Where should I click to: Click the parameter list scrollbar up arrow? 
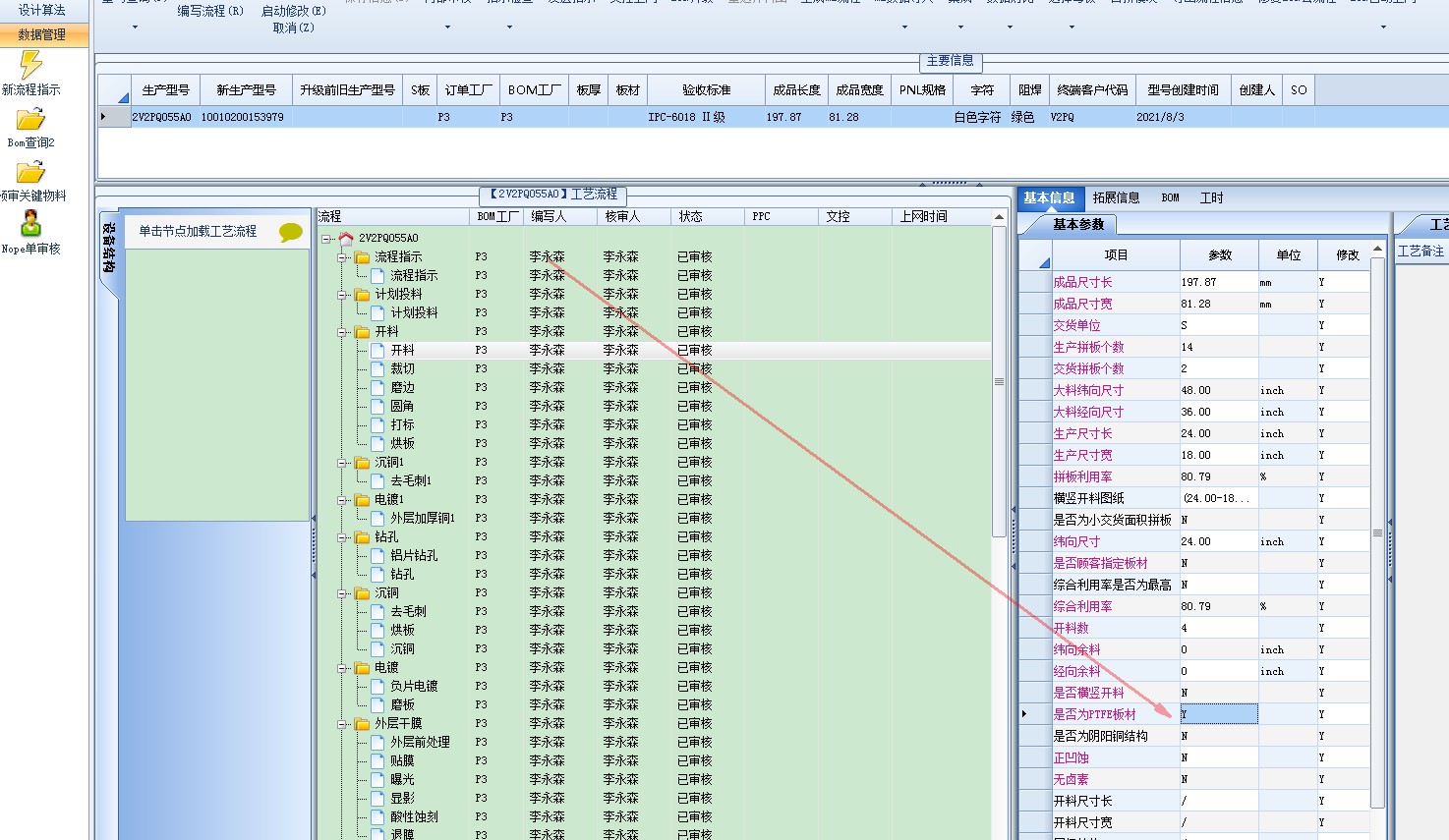(x=1377, y=249)
